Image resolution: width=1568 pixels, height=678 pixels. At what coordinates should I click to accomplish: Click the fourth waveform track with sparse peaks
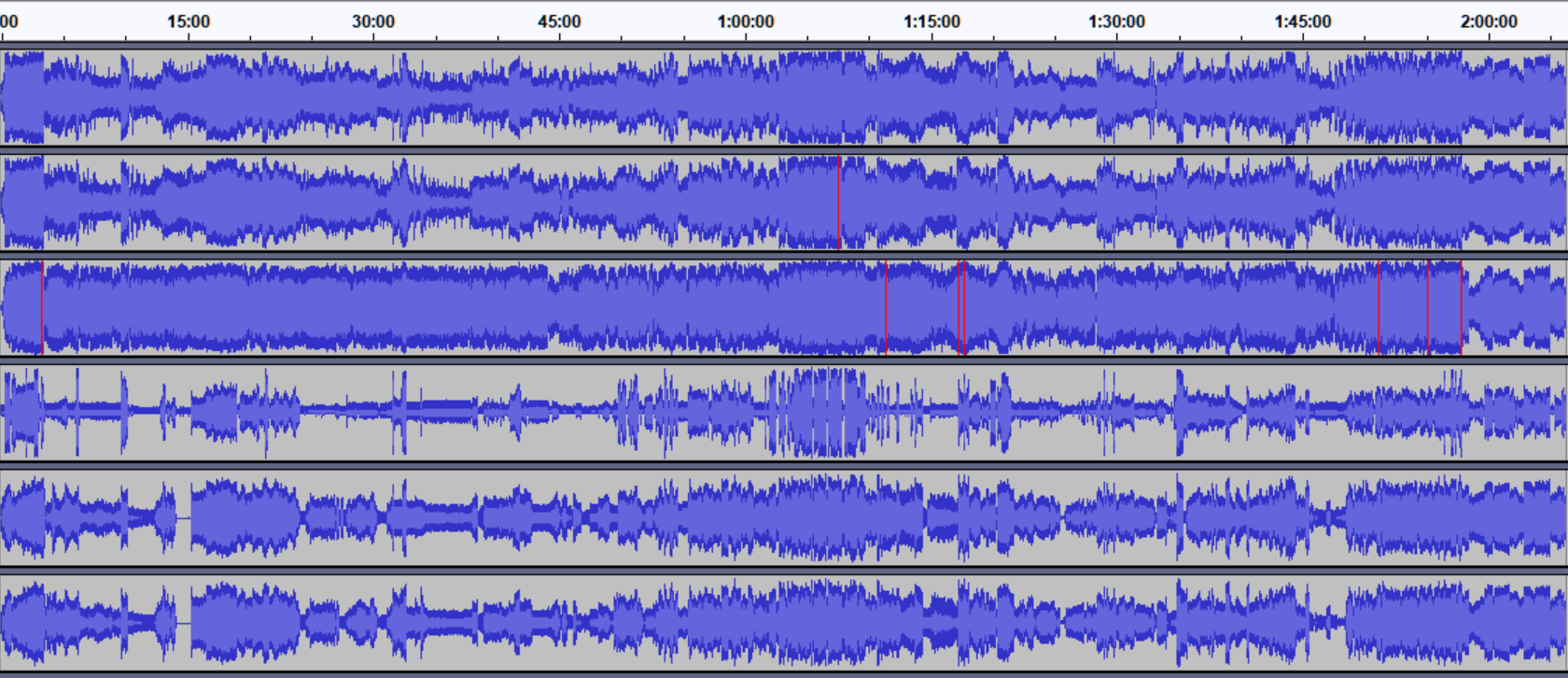[x=784, y=412]
